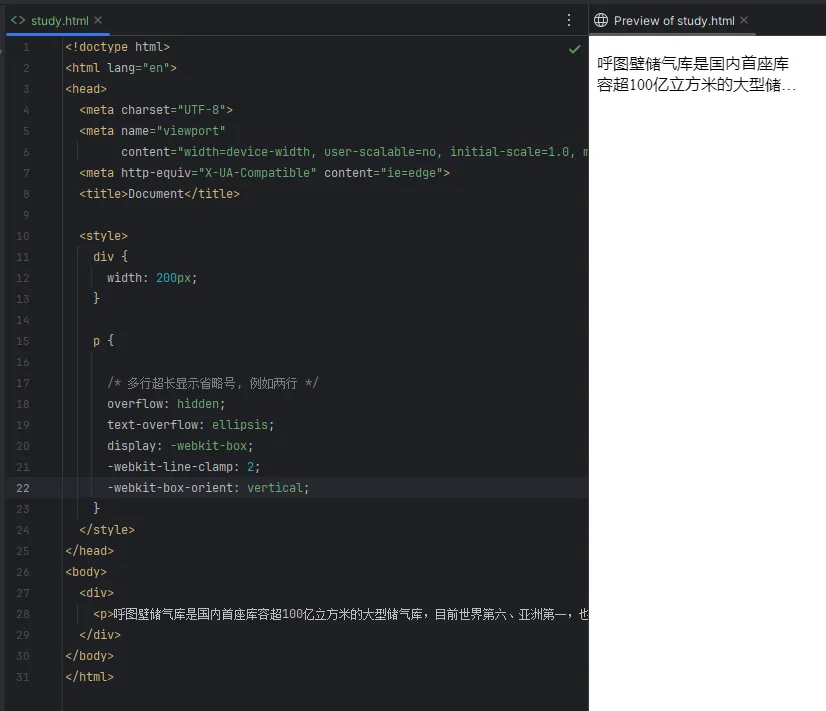
Task: Open the editor tabs options menu (three dots)
Action: click(x=569, y=20)
